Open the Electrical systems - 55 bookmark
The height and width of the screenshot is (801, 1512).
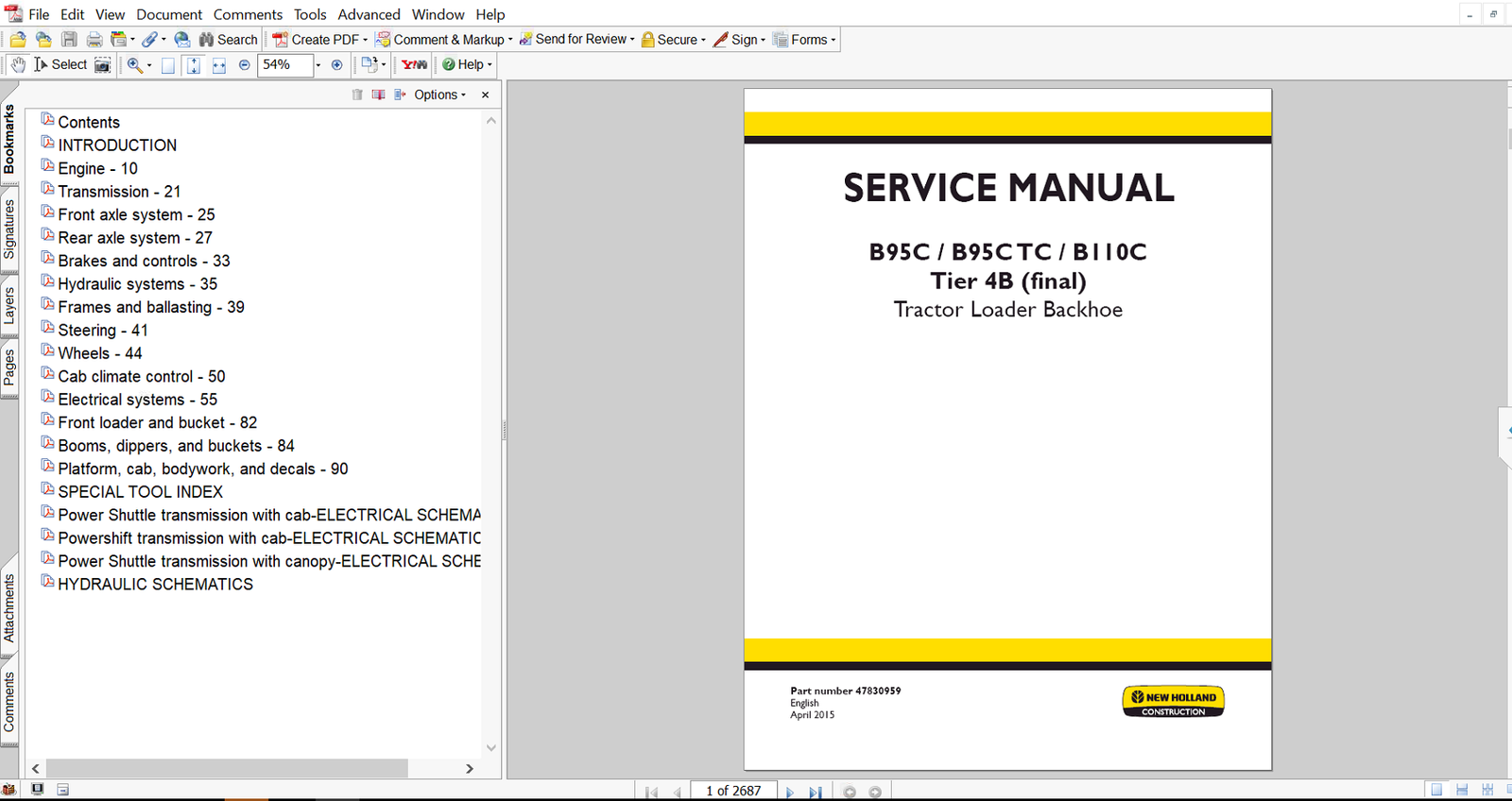click(137, 400)
